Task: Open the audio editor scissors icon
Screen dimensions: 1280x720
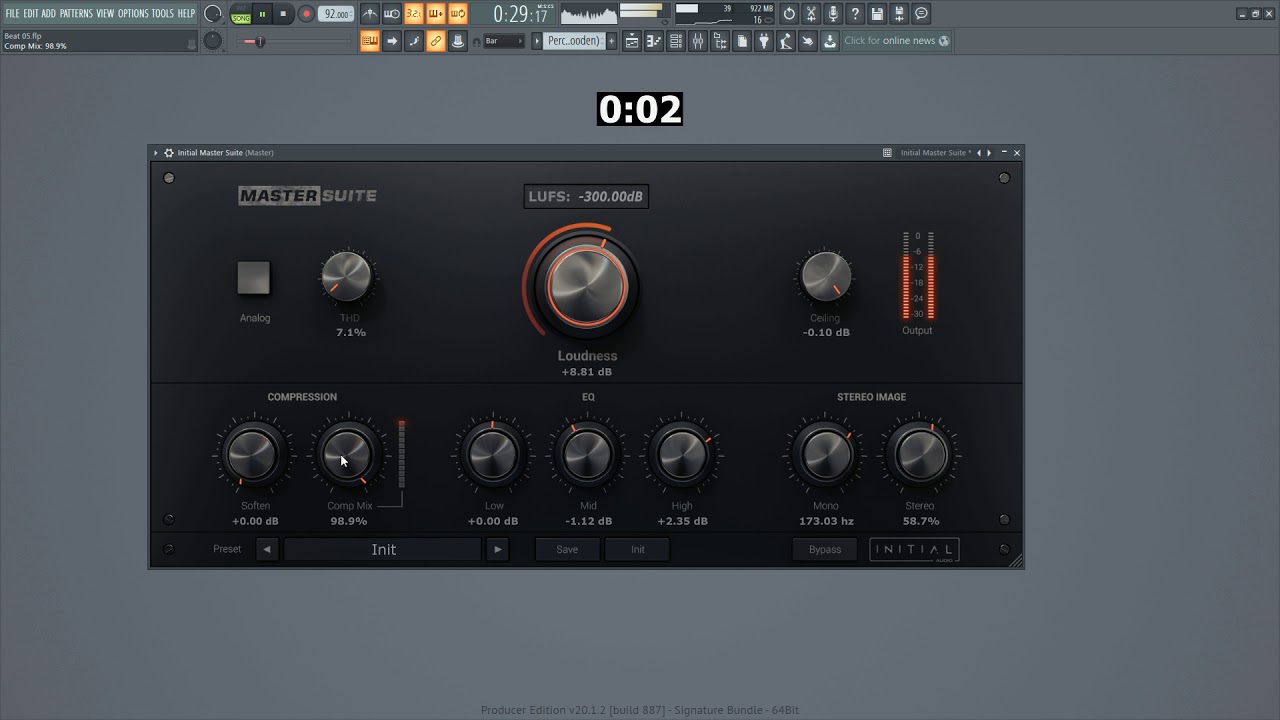Action: (811, 14)
